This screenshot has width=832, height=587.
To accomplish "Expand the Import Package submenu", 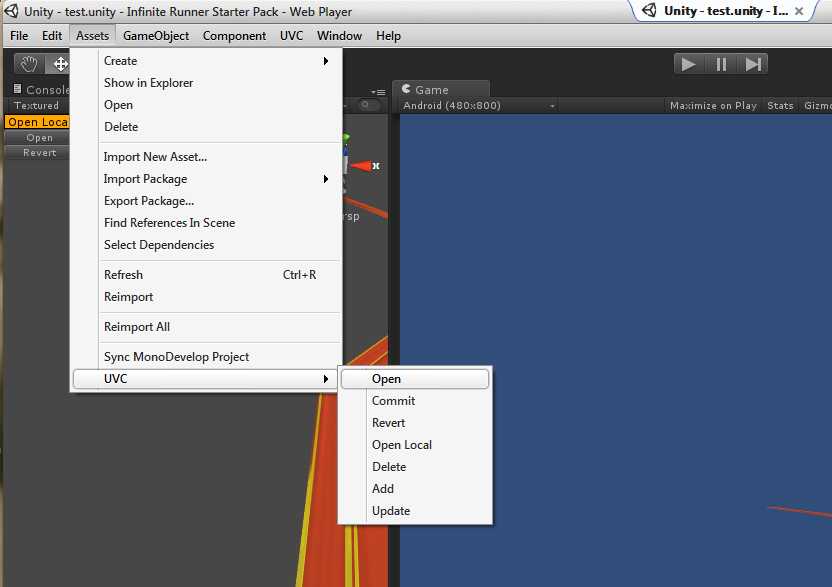I will (x=206, y=179).
